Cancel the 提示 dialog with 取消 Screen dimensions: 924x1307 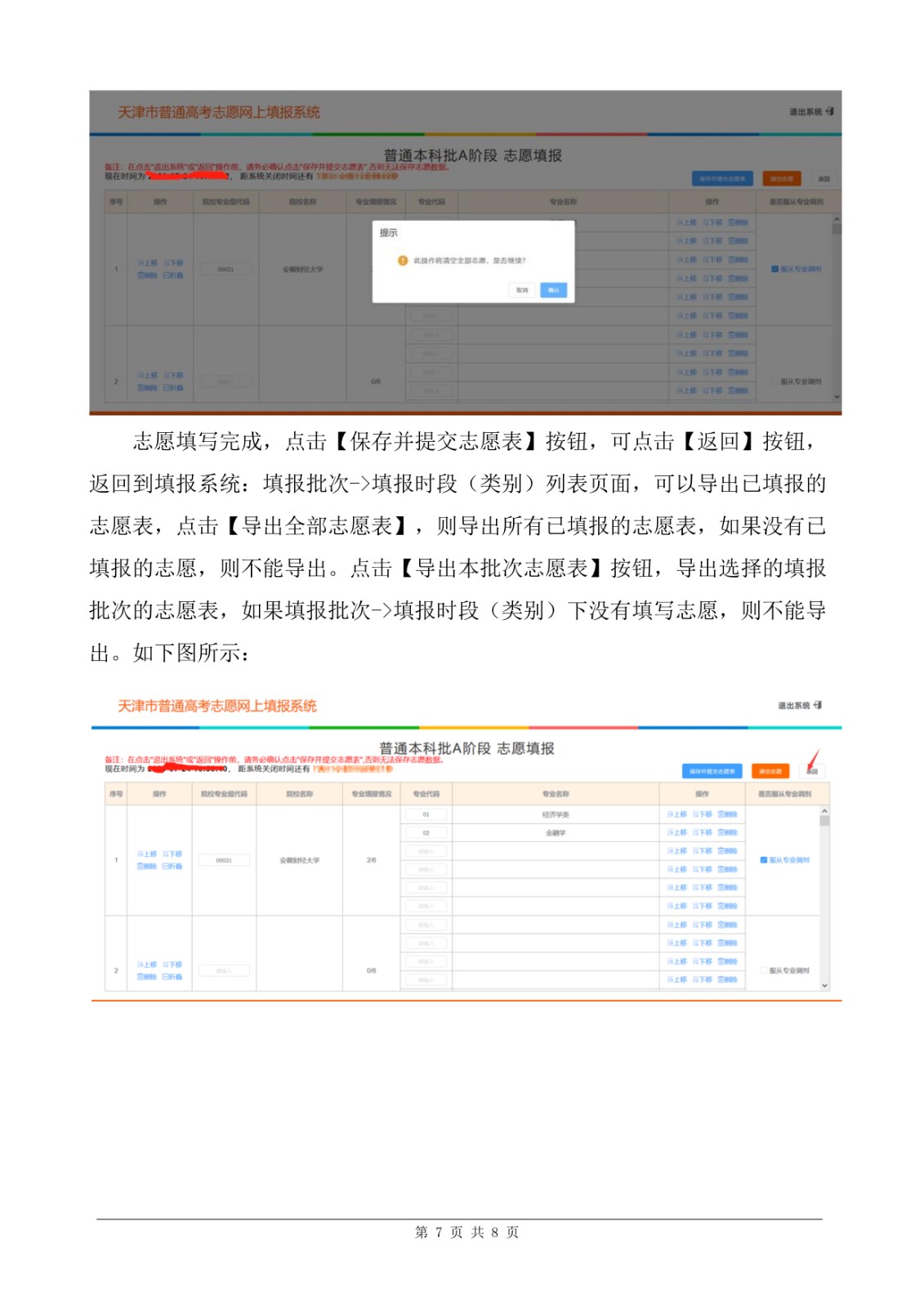522,290
